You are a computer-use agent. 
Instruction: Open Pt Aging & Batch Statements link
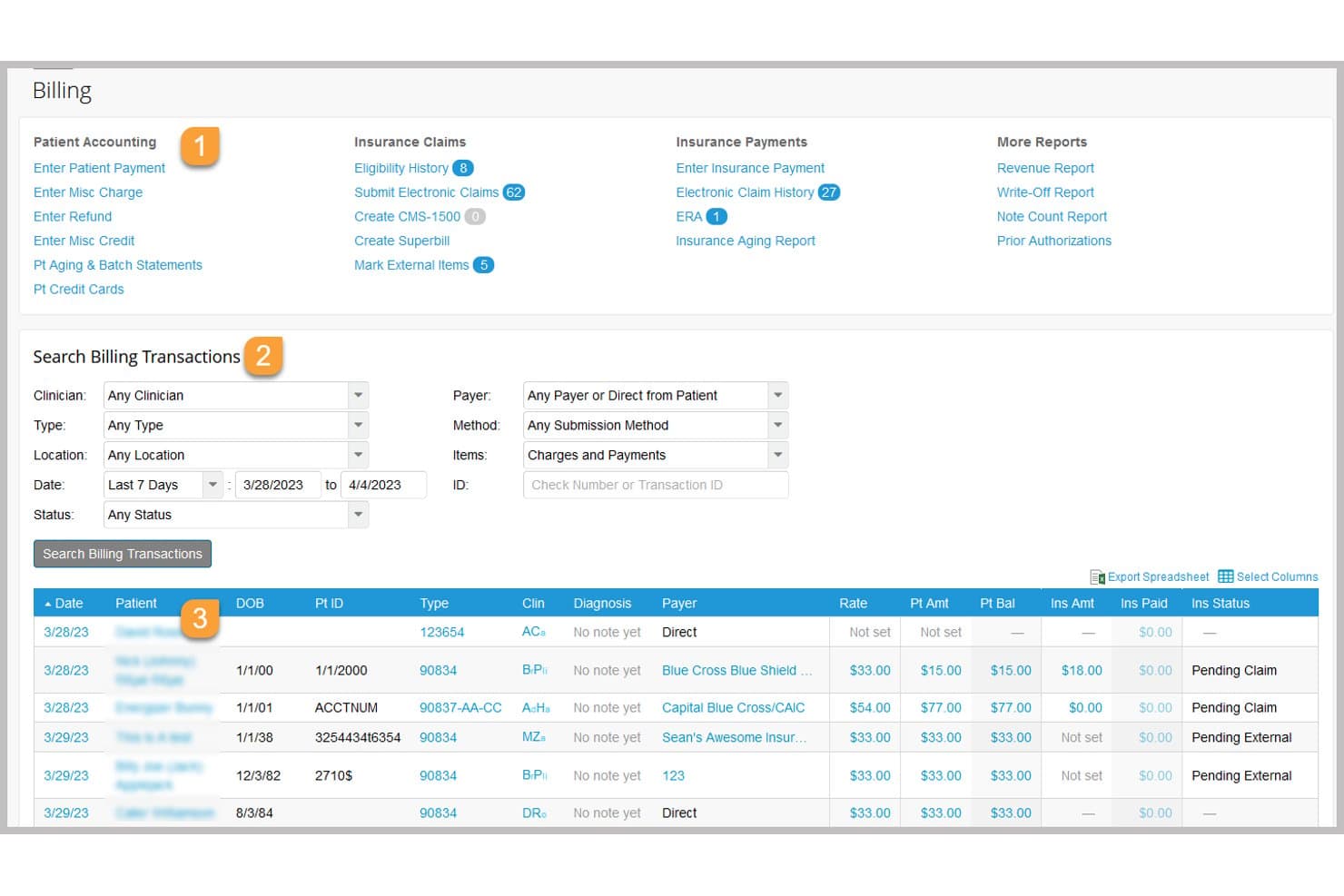(x=118, y=265)
